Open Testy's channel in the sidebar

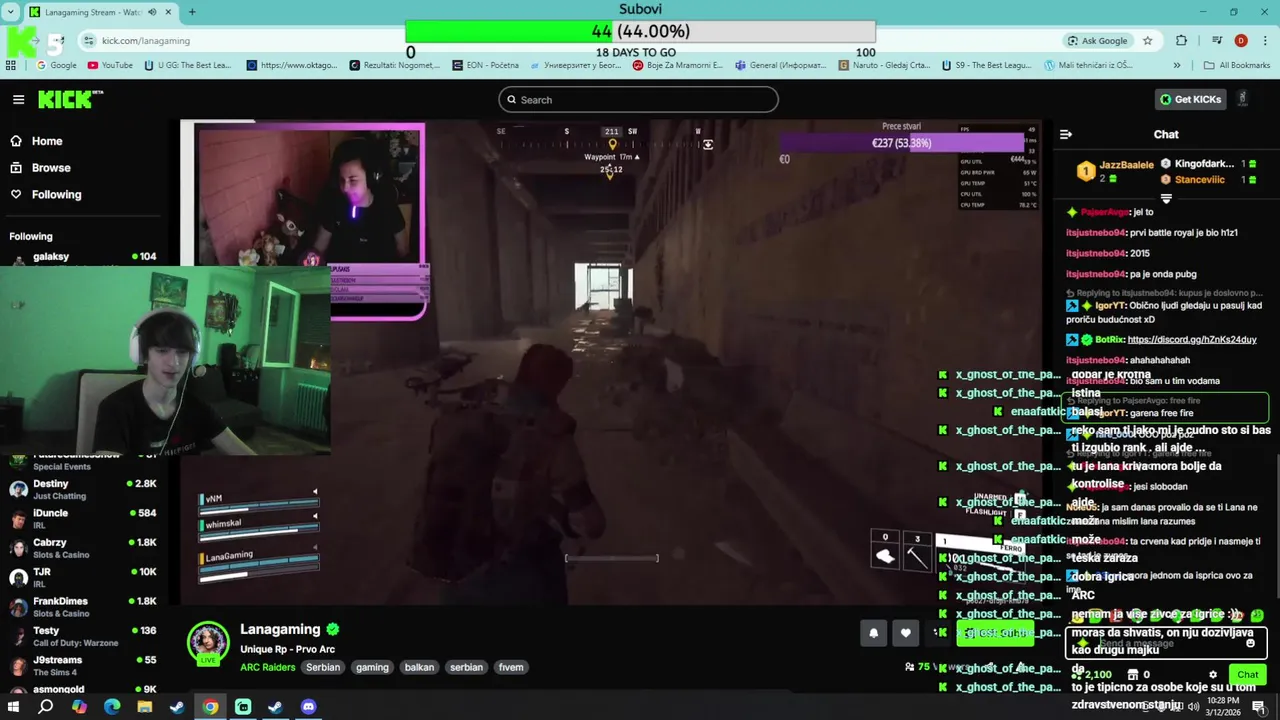(x=82, y=636)
